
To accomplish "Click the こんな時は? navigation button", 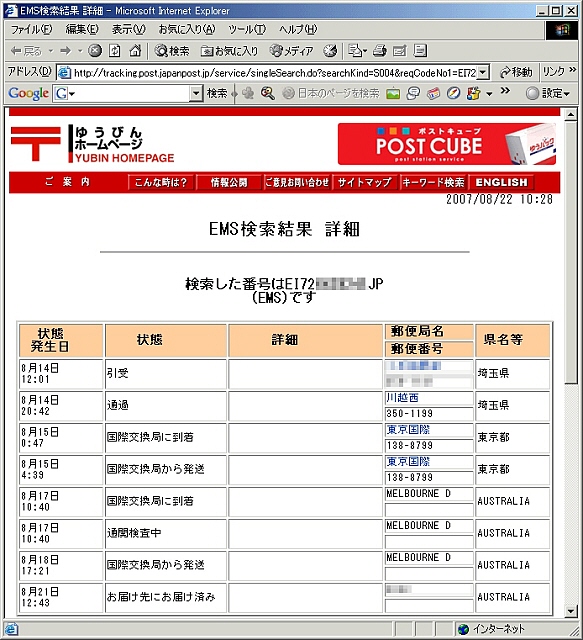I will tap(161, 182).
